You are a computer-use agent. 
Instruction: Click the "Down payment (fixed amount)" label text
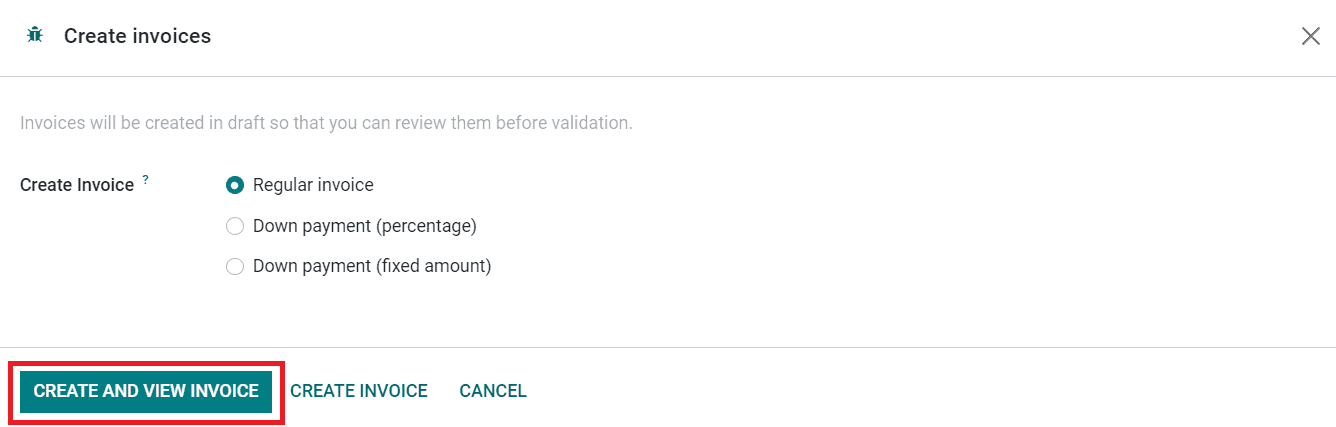tap(372, 266)
